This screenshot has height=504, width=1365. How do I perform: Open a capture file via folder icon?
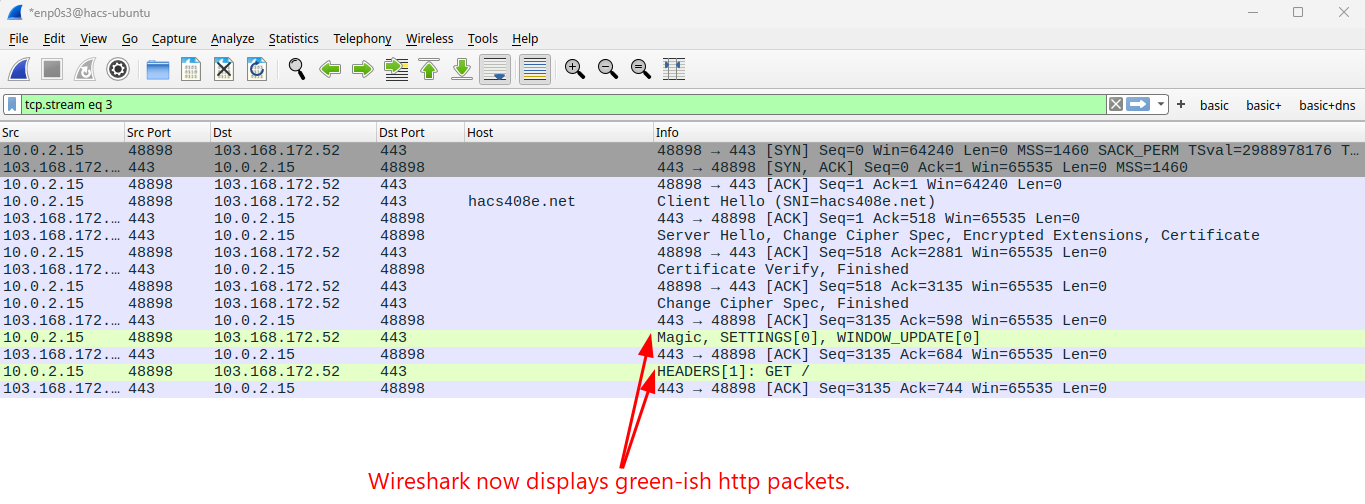pyautogui.click(x=158, y=69)
